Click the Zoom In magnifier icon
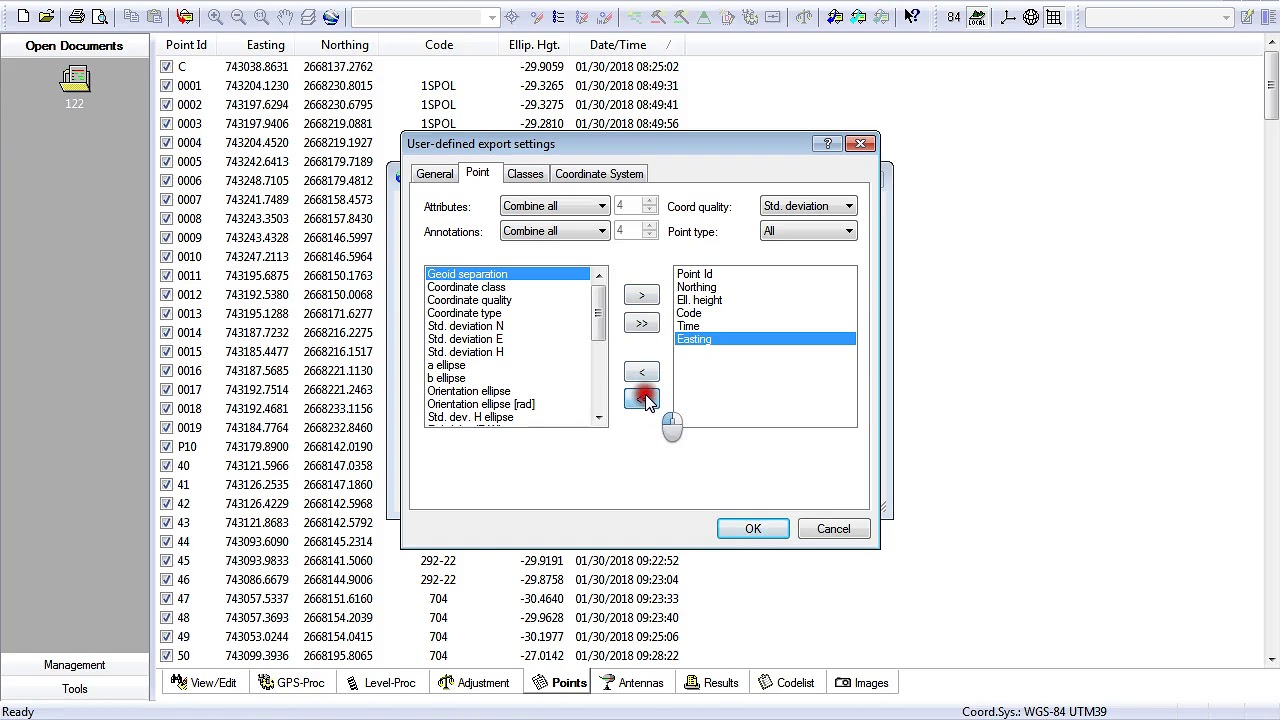This screenshot has height=720, width=1280. click(216, 17)
